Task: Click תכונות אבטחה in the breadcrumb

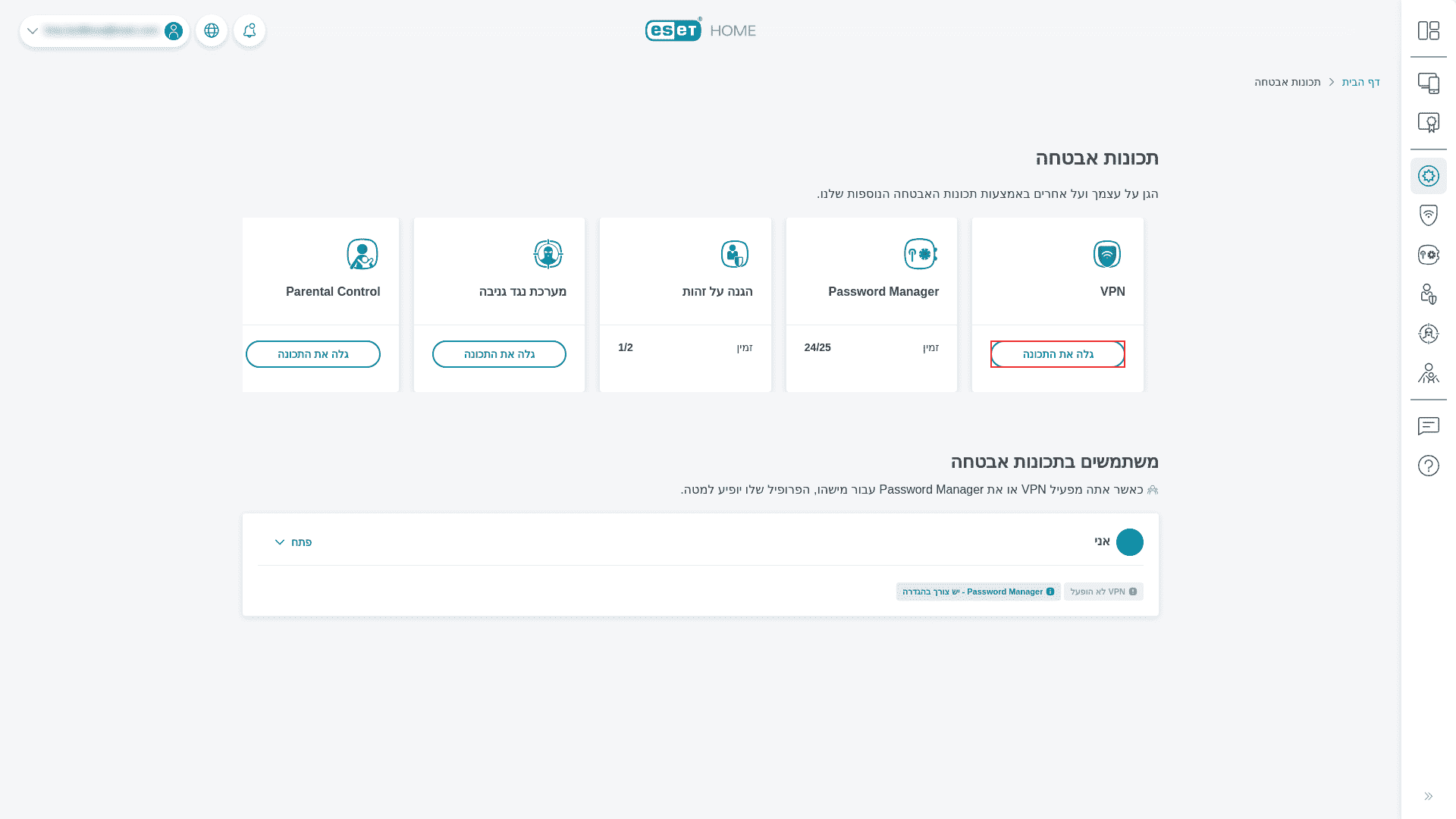Action: 1287,82
